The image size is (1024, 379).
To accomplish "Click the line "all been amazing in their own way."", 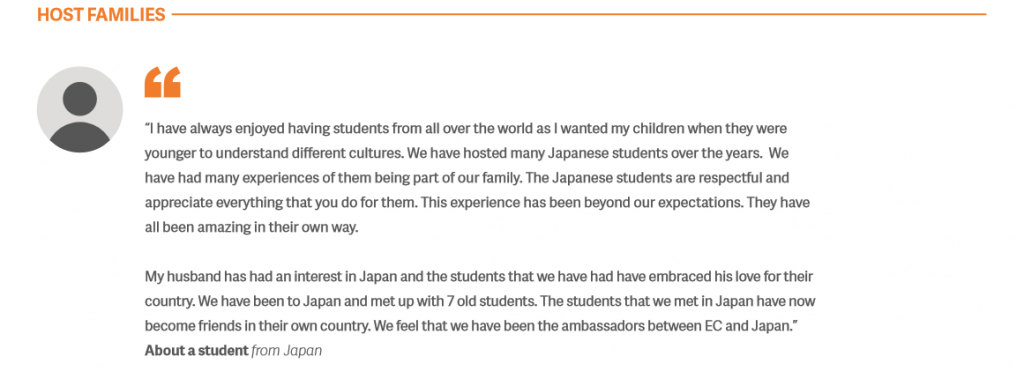I will (251, 227).
